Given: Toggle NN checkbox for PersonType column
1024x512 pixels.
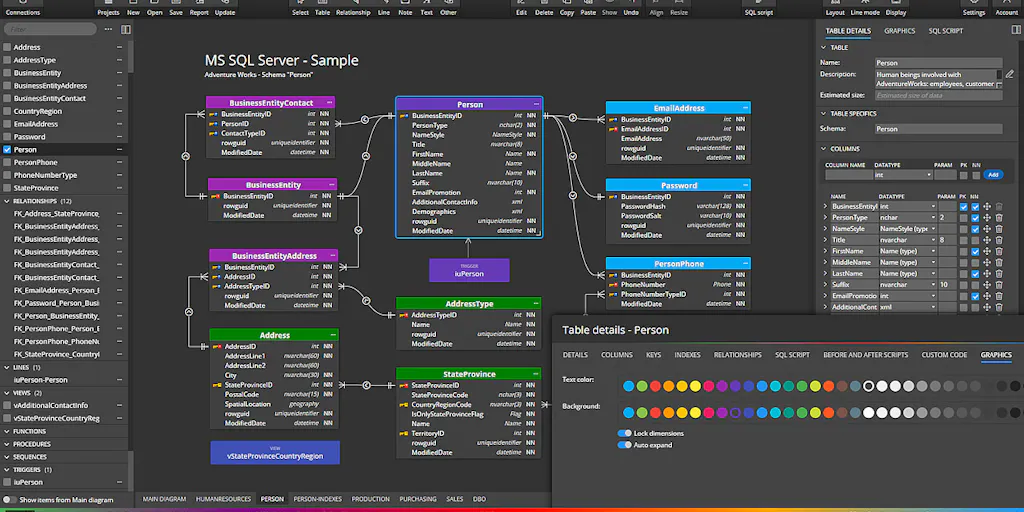Looking at the screenshot, I should pos(975,217).
